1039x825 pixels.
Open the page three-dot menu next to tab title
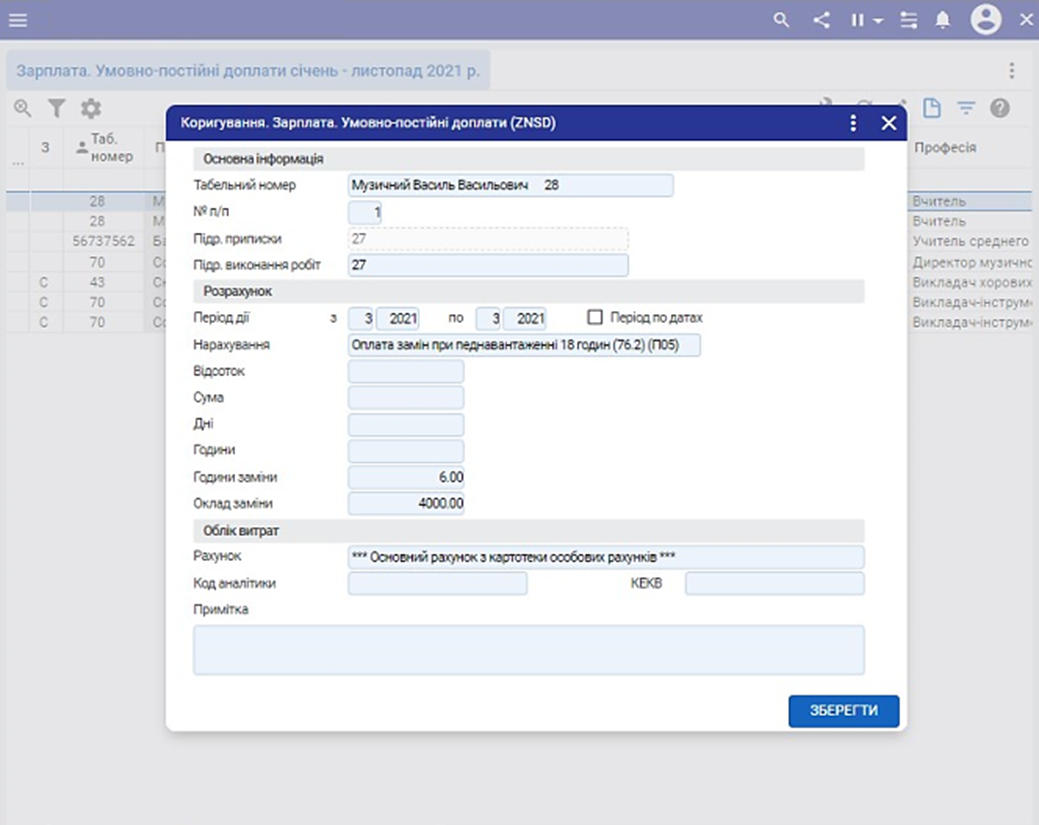(1012, 71)
